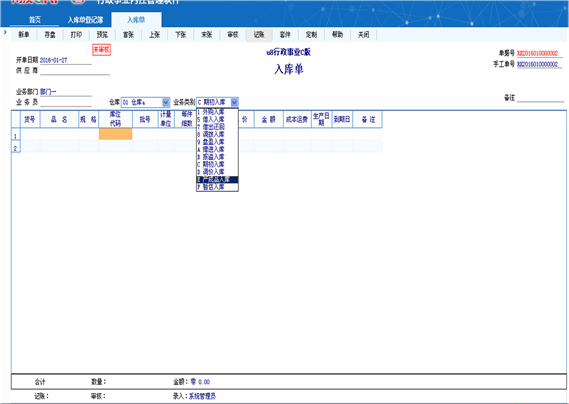Jump to last record with 末张
Viewport: 569px width, 404px height.
point(206,35)
